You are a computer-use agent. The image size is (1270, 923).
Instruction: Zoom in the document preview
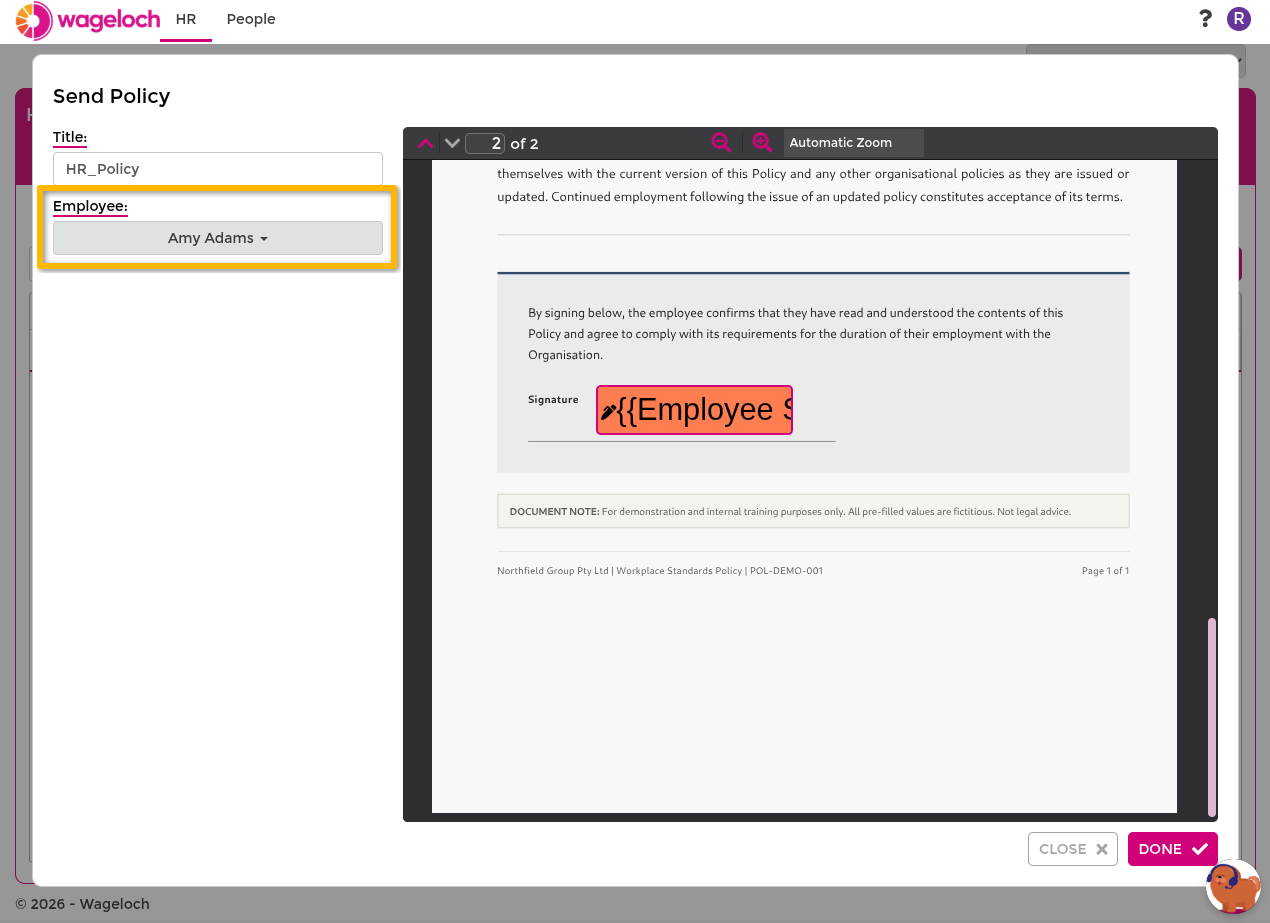tap(762, 142)
